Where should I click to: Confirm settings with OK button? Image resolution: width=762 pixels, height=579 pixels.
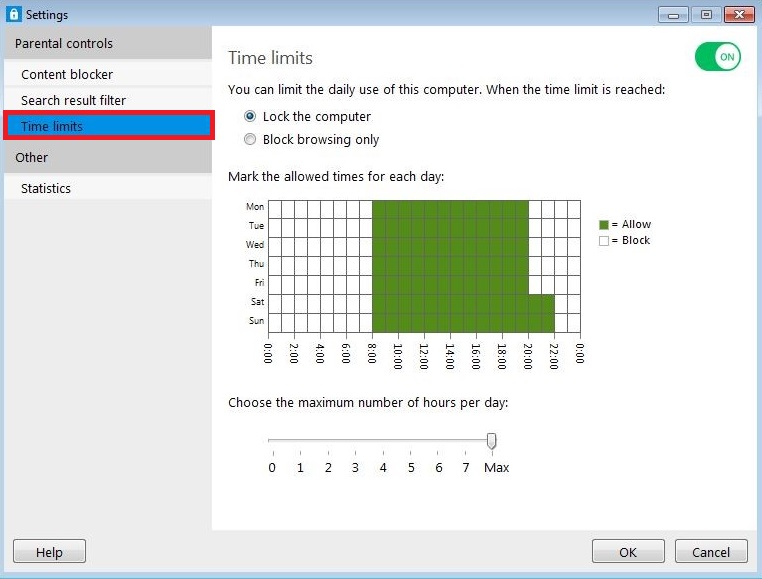(x=628, y=552)
